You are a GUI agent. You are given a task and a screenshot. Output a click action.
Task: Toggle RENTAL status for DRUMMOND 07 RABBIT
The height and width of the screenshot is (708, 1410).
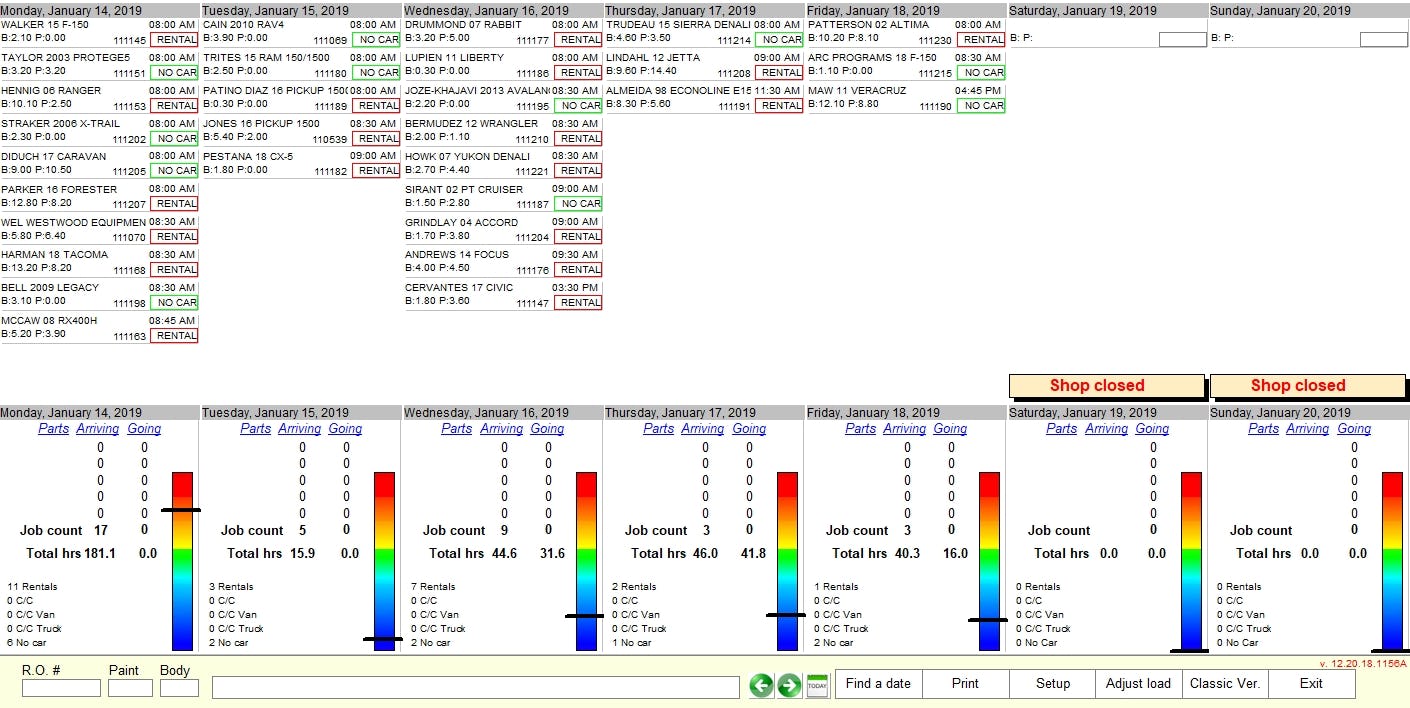pos(578,40)
